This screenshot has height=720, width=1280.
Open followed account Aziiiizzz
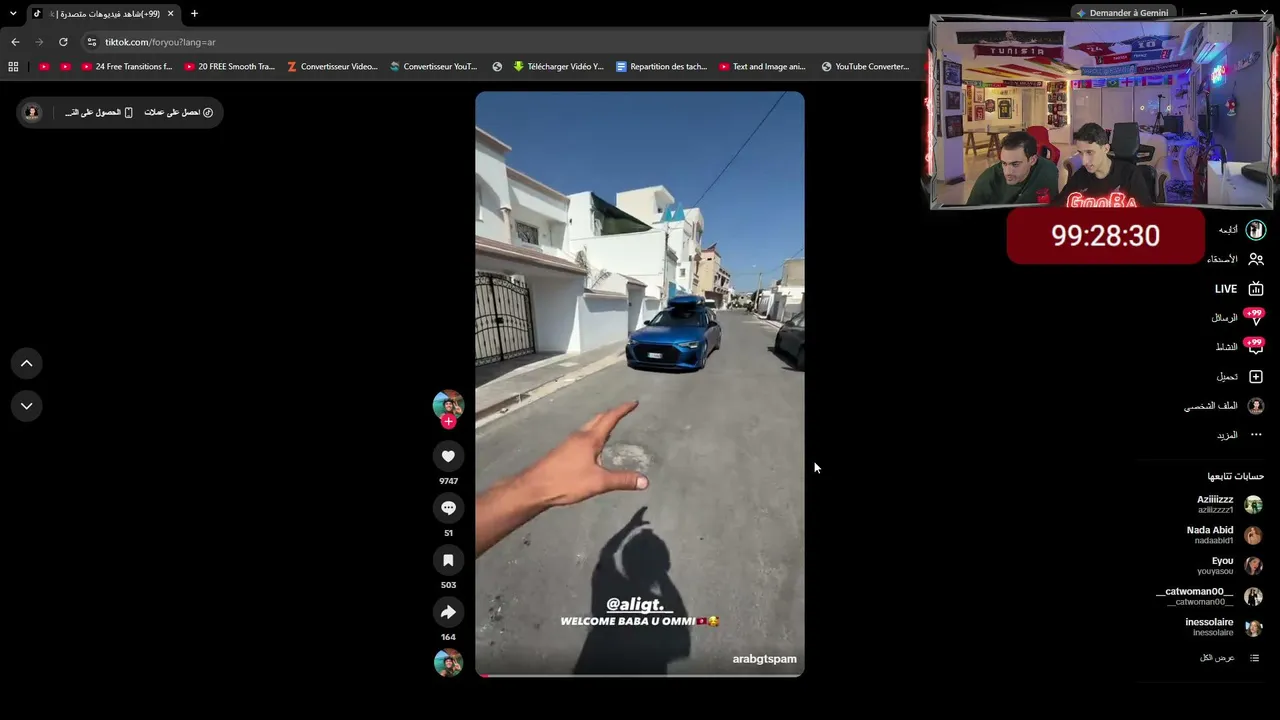click(x=1229, y=504)
